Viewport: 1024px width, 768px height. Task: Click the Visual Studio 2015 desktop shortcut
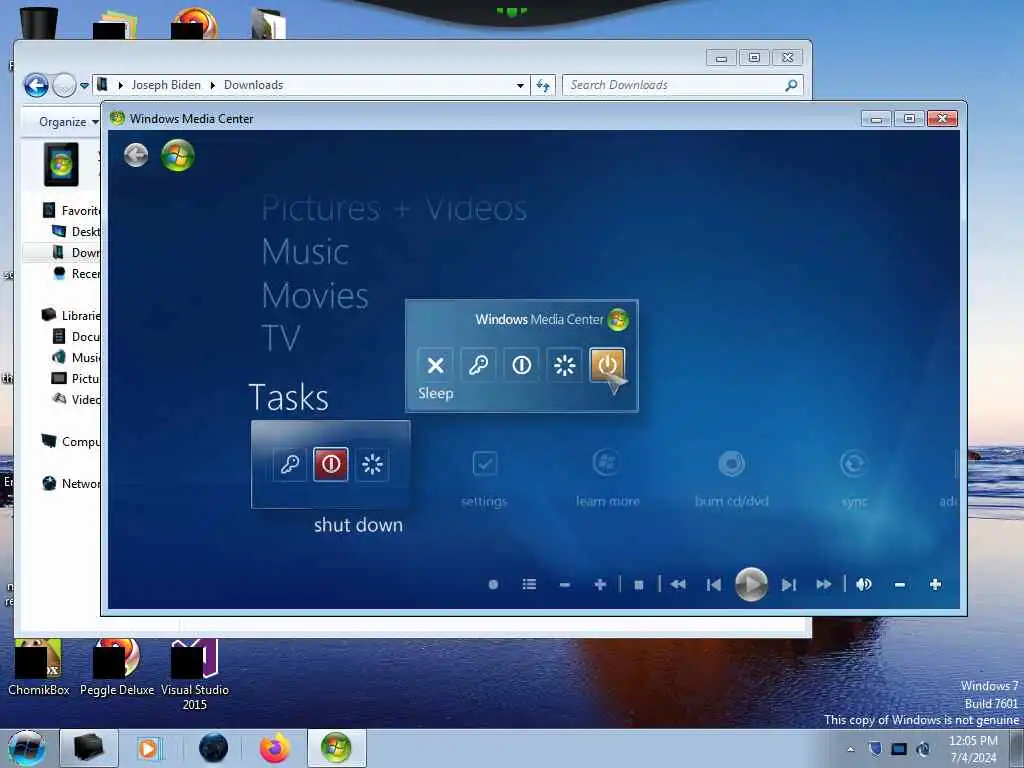(x=195, y=675)
